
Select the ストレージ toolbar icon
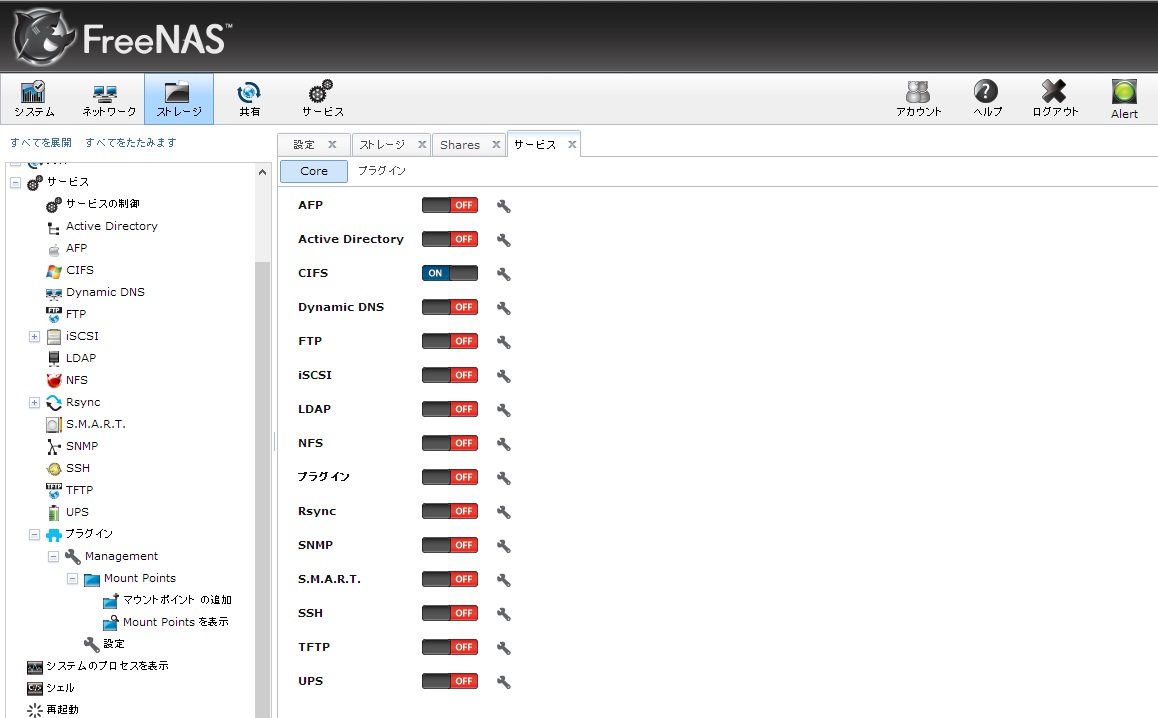tap(179, 98)
